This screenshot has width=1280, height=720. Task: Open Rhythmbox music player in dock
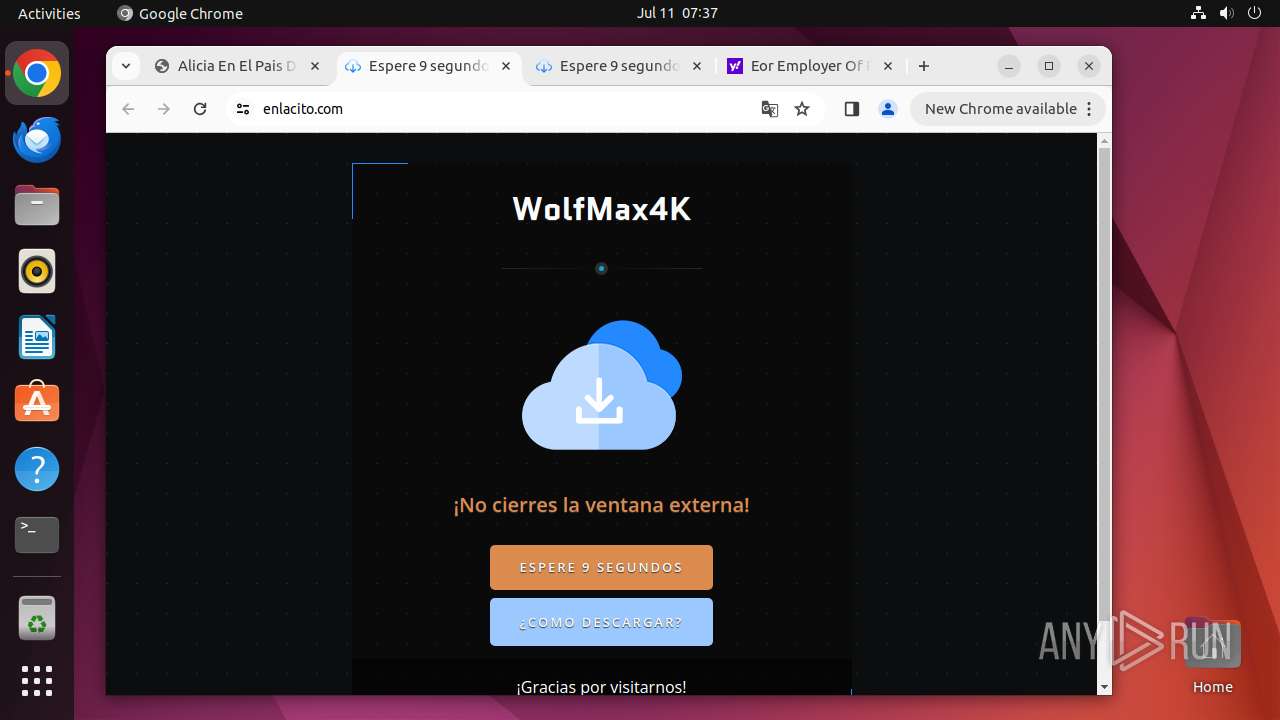click(37, 271)
